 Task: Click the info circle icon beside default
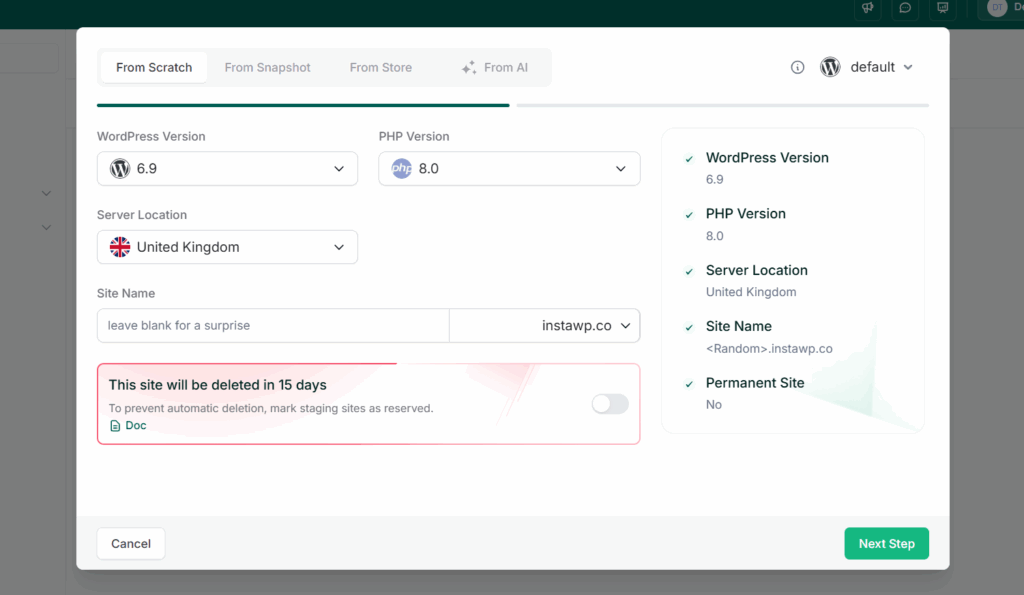(797, 67)
